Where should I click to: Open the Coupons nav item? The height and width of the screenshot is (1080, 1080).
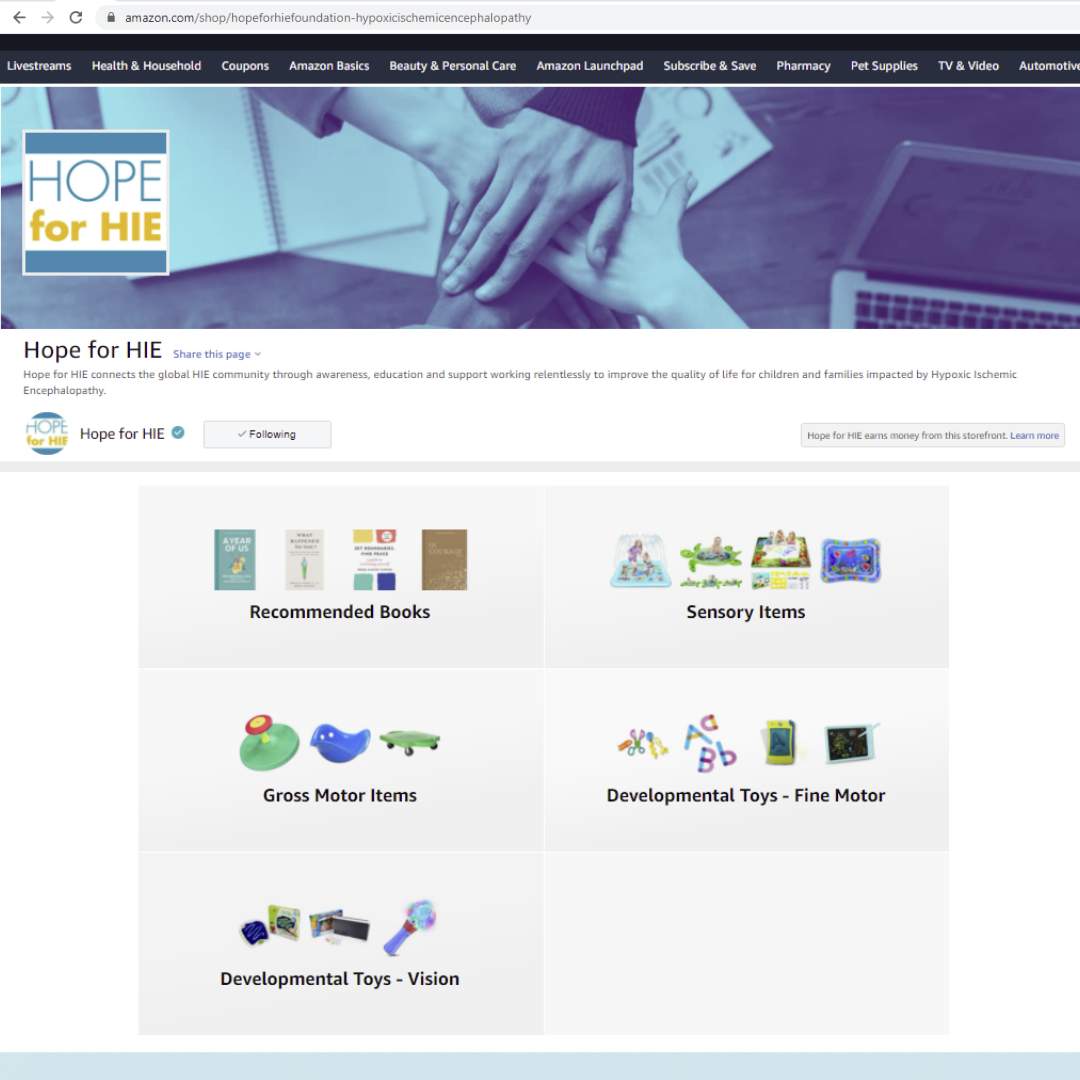click(x=245, y=66)
